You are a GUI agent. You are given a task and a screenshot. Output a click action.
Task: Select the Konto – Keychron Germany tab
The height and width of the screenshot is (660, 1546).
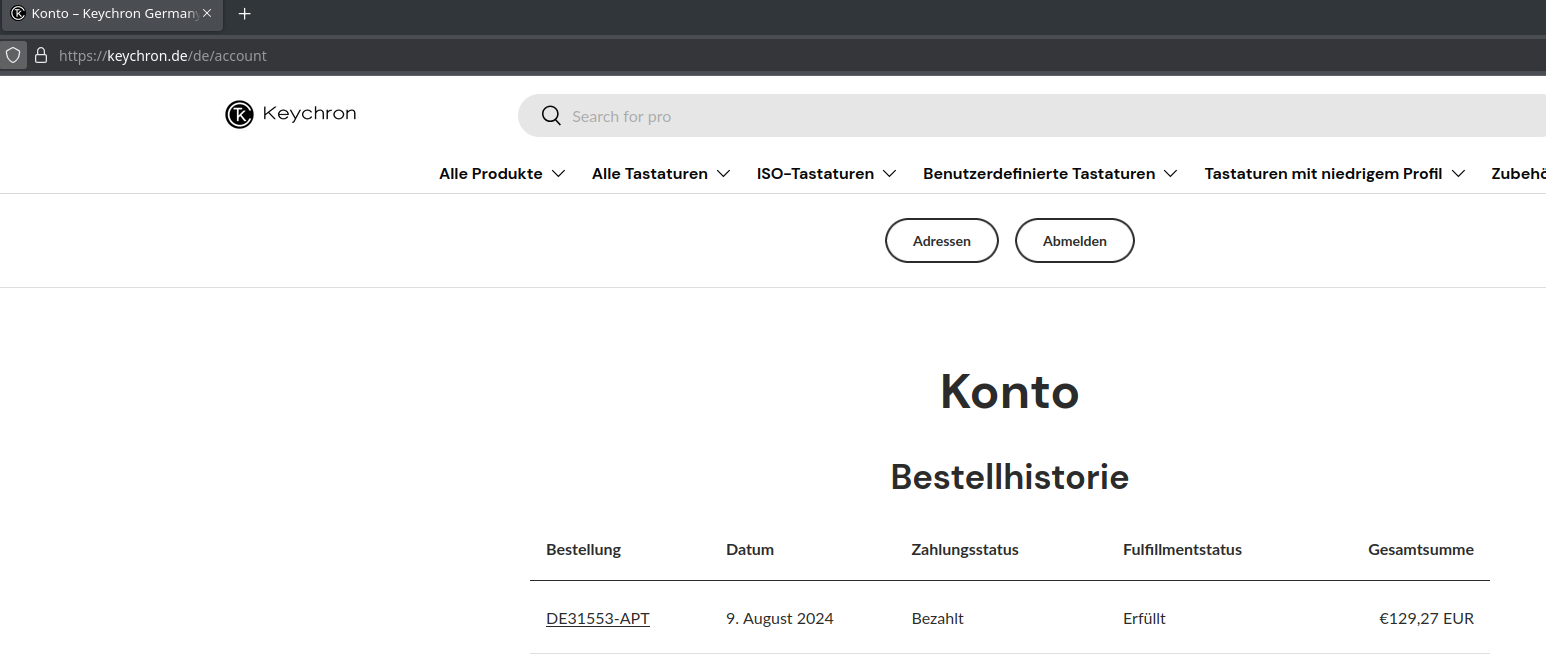[112, 14]
